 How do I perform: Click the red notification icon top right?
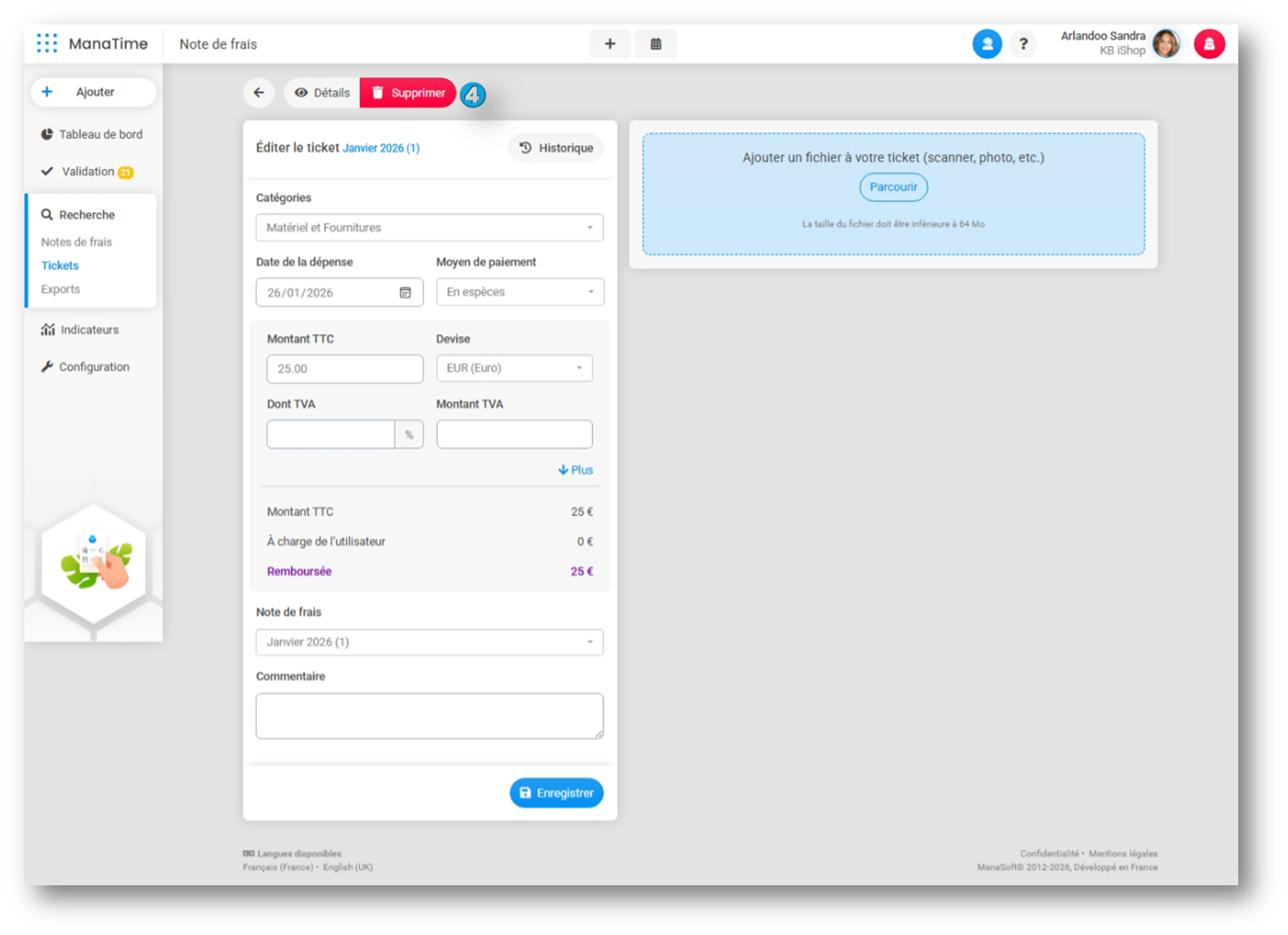(1208, 44)
